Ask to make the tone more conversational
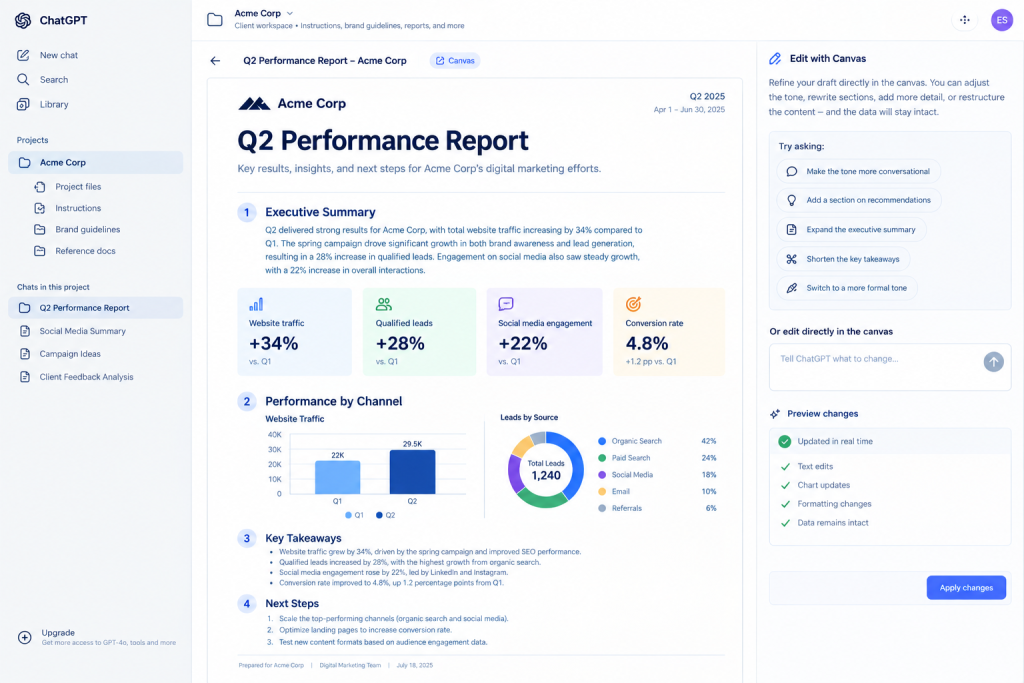This screenshot has width=1024, height=683. tap(859, 172)
